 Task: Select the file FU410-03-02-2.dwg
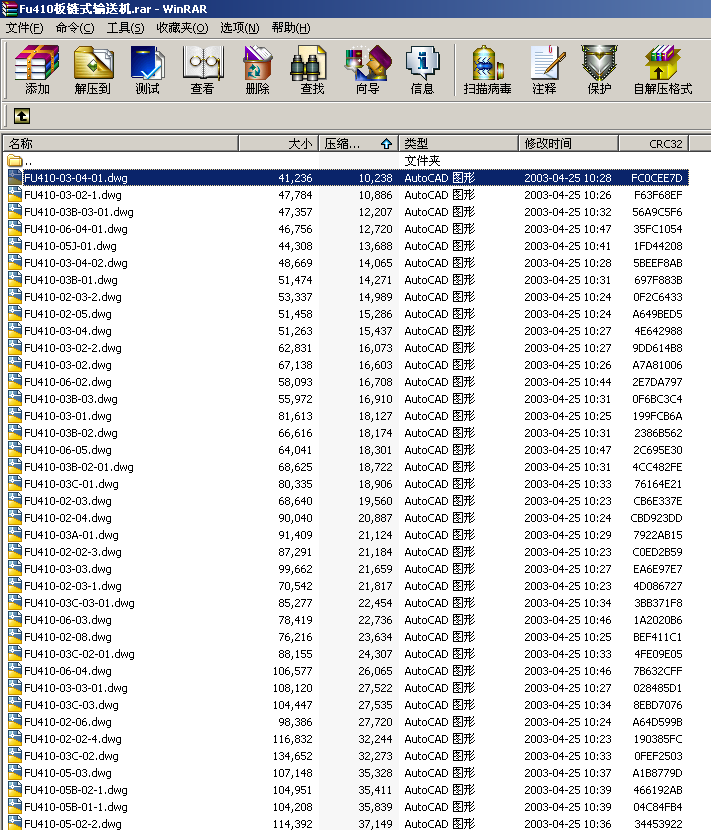[73, 348]
